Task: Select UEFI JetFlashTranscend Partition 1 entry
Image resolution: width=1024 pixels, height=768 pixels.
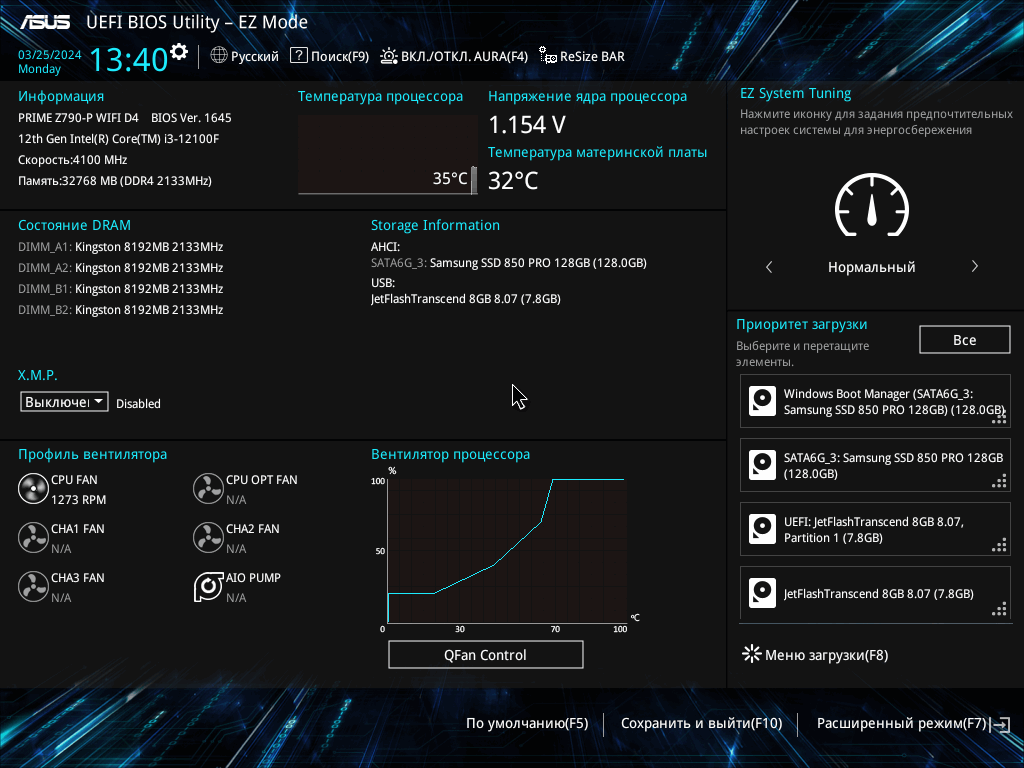Action: pos(875,530)
